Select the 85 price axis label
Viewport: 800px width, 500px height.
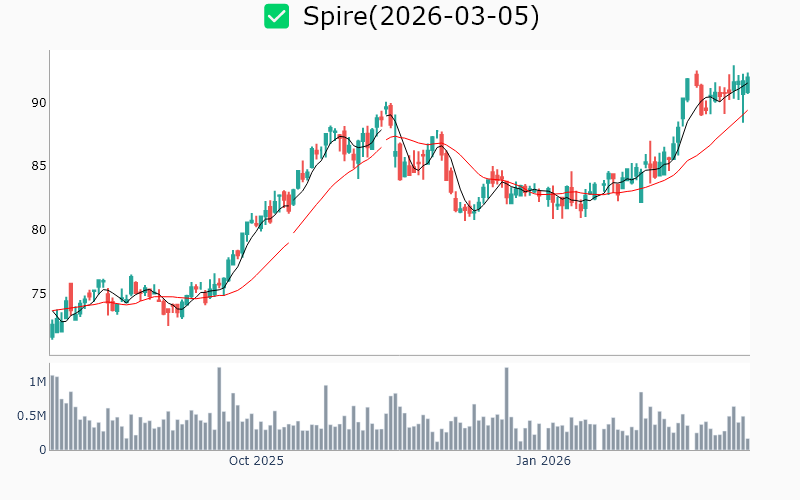[36, 166]
